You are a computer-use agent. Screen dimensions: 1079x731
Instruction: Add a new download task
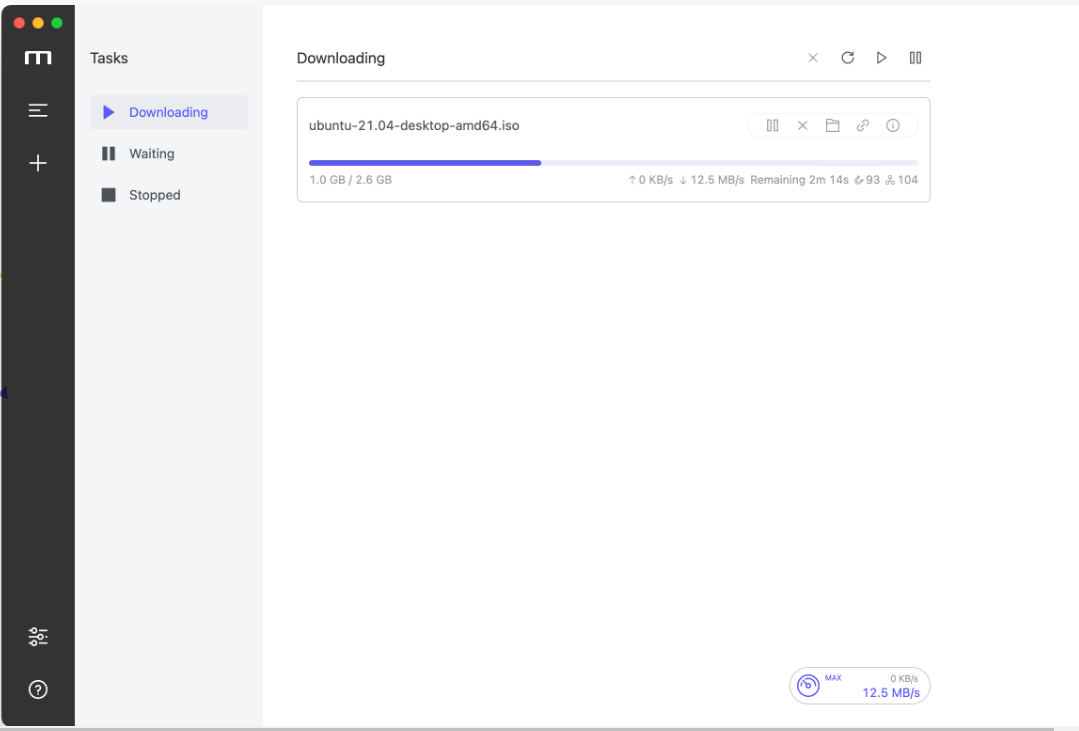[38, 163]
